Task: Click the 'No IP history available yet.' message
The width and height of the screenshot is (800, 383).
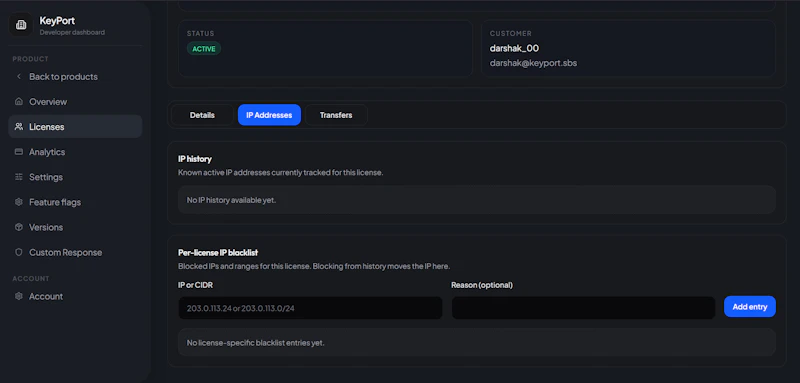Action: pyautogui.click(x=231, y=200)
